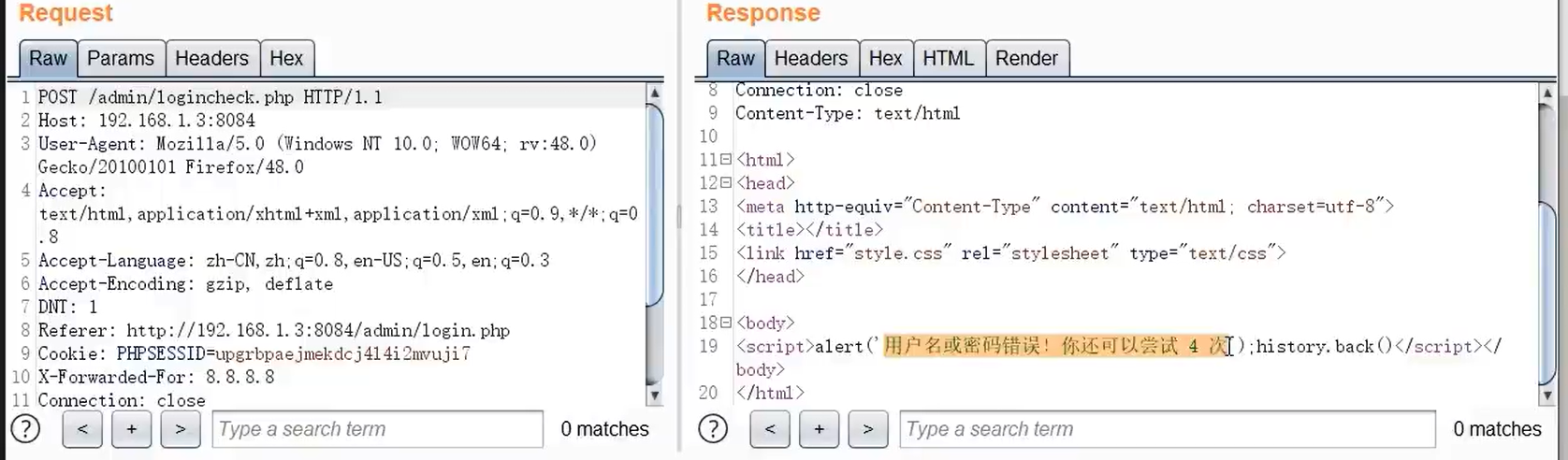The image size is (1568, 460).
Task: Select the Response Raw tab
Action: [x=735, y=58]
